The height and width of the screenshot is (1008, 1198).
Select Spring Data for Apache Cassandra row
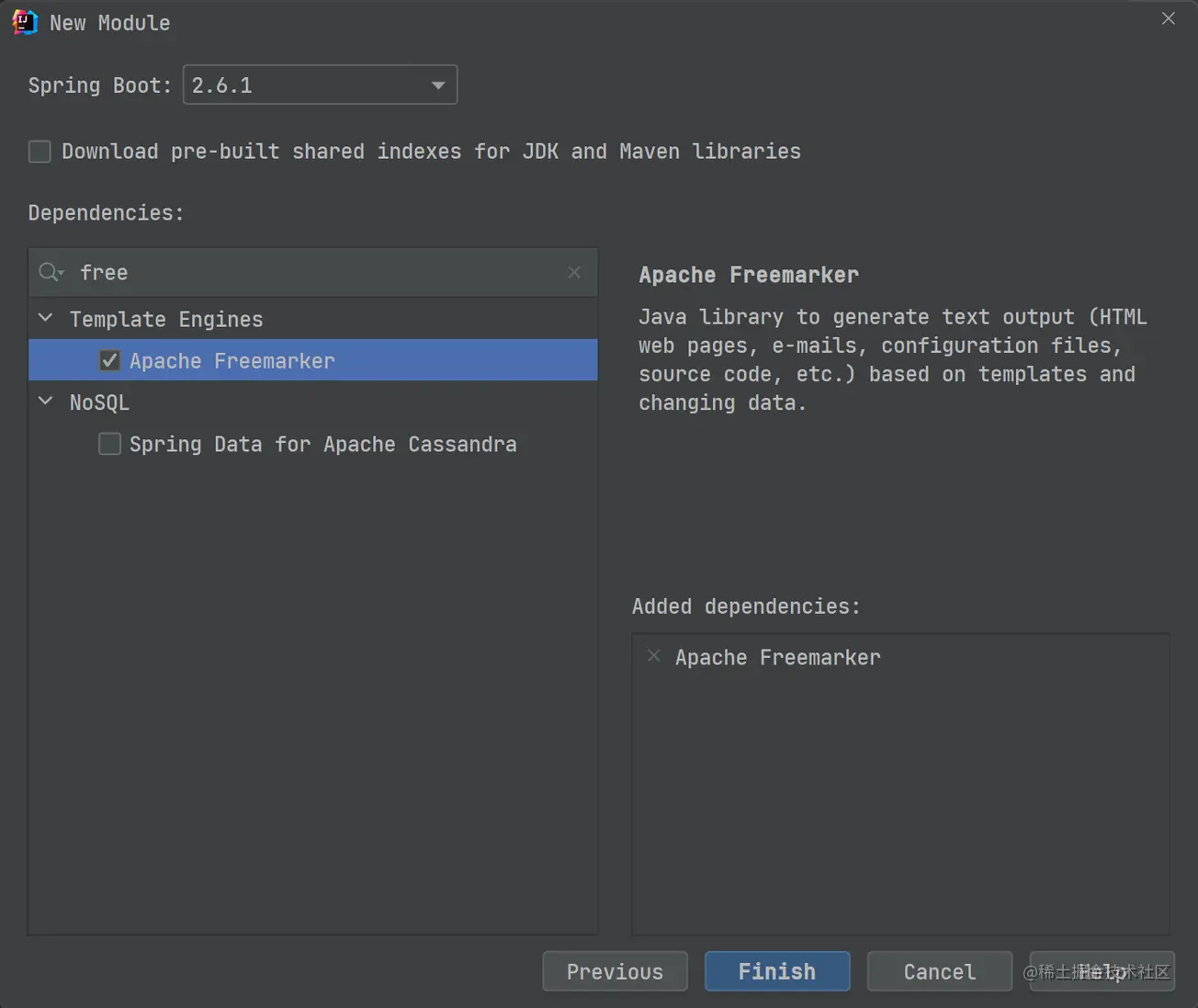[x=313, y=444]
